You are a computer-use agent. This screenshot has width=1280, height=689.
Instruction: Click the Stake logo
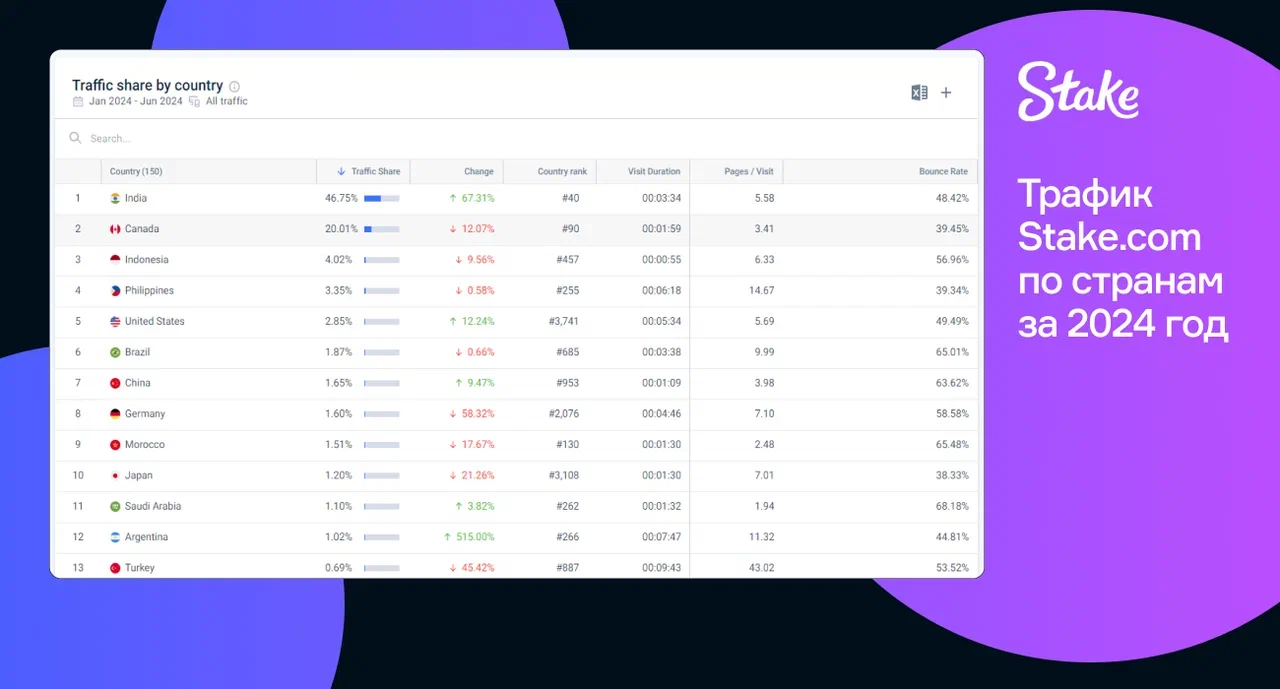coord(1078,91)
